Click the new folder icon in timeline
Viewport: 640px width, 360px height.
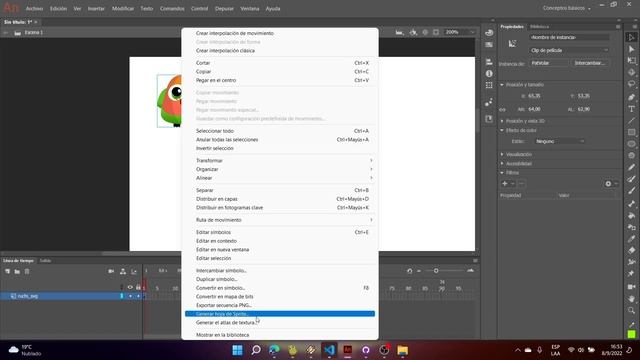[x=17, y=271]
